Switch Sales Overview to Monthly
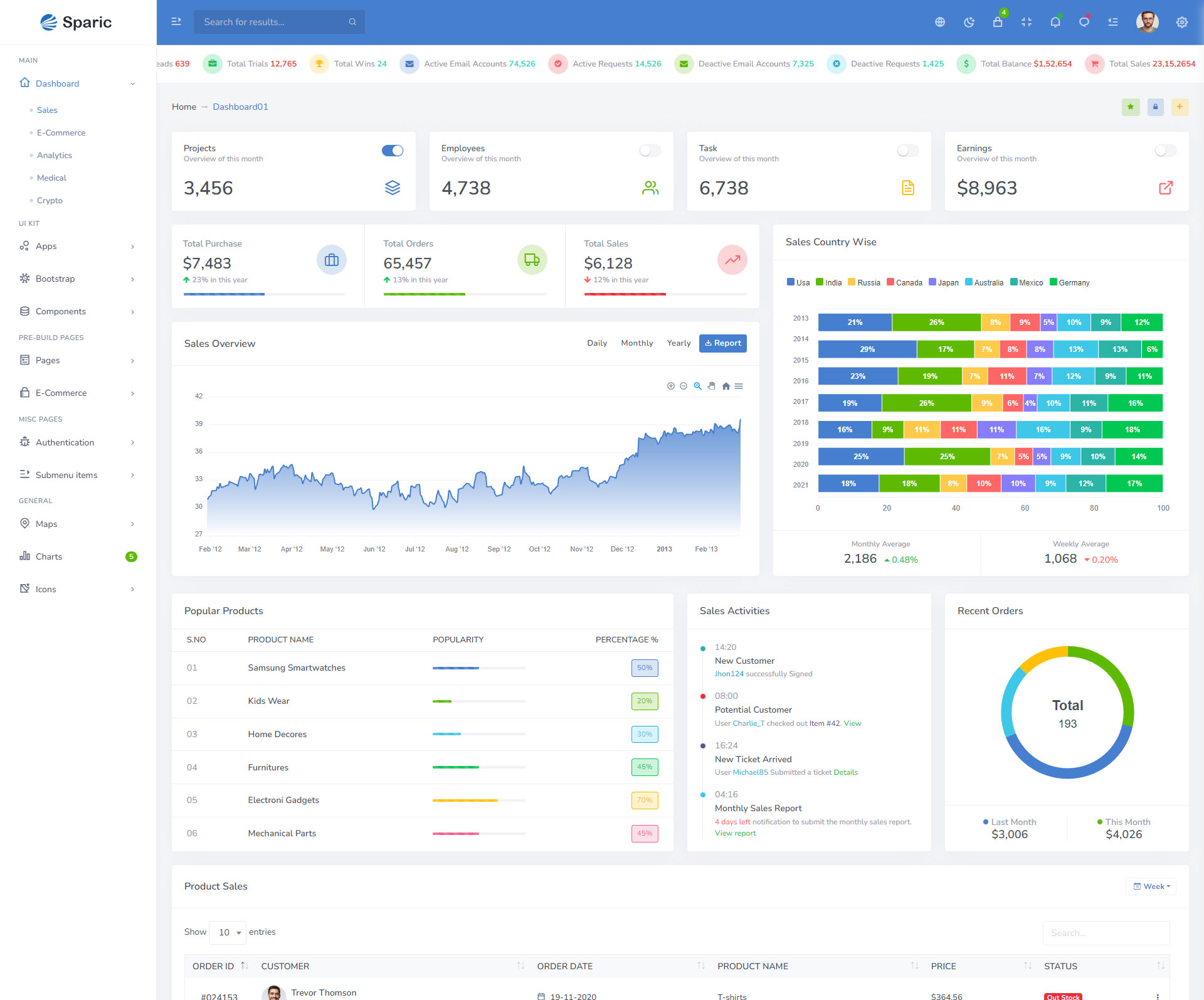Screen dimensions: 1204x1000 tap(636, 343)
